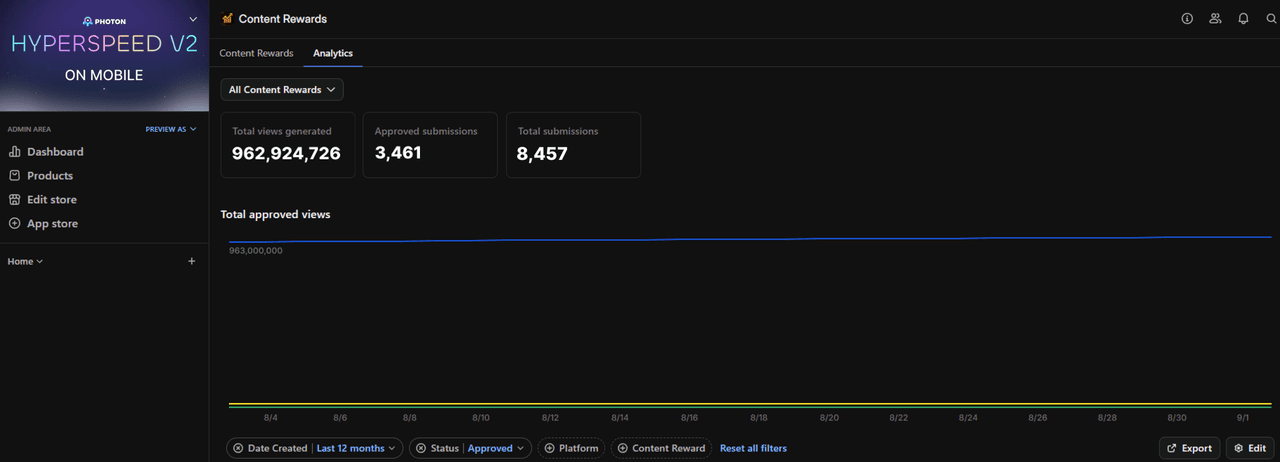Open the notifications bell
The height and width of the screenshot is (462, 1280).
[x=1243, y=18]
